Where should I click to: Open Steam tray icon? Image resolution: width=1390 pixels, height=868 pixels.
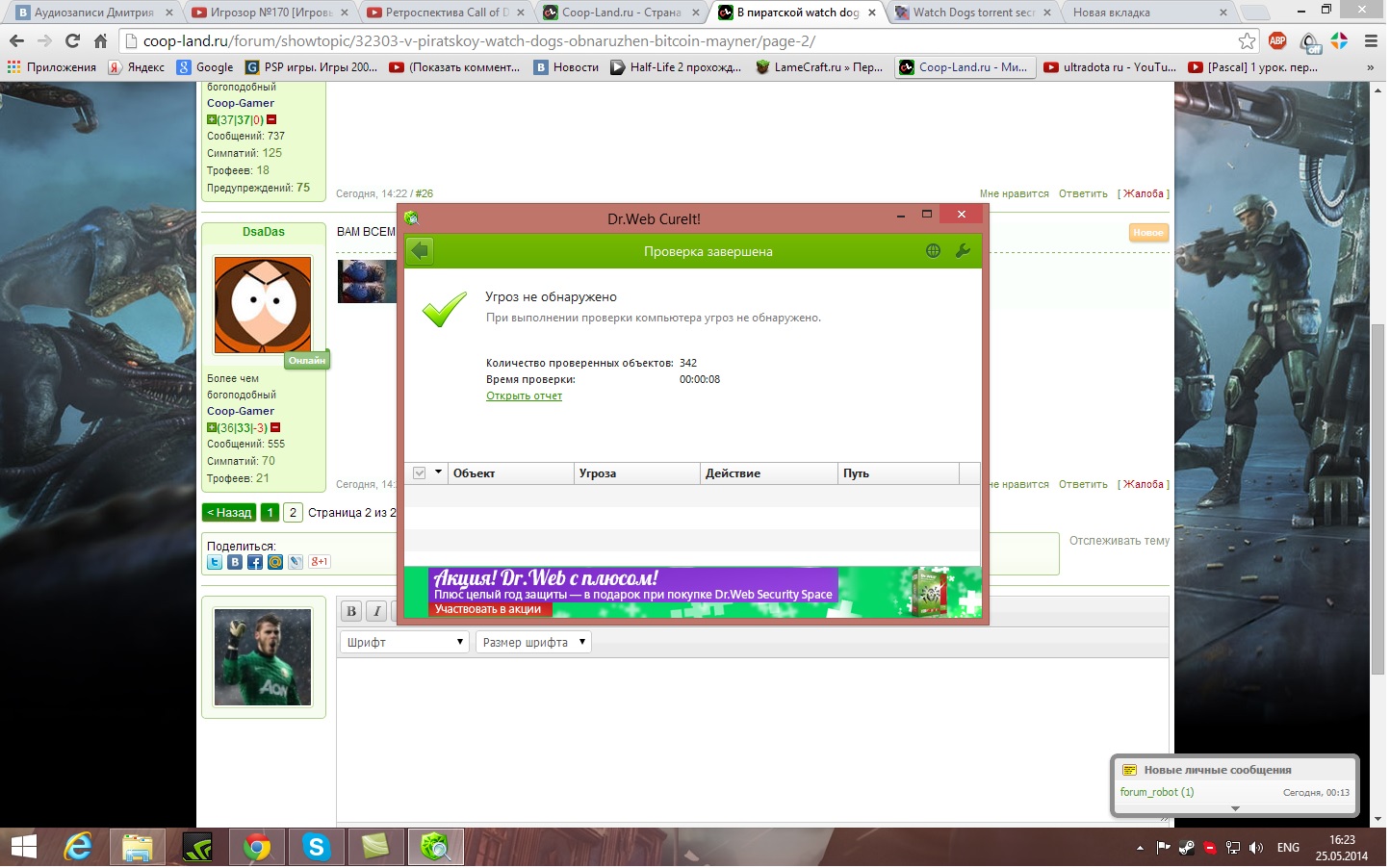point(1187,849)
